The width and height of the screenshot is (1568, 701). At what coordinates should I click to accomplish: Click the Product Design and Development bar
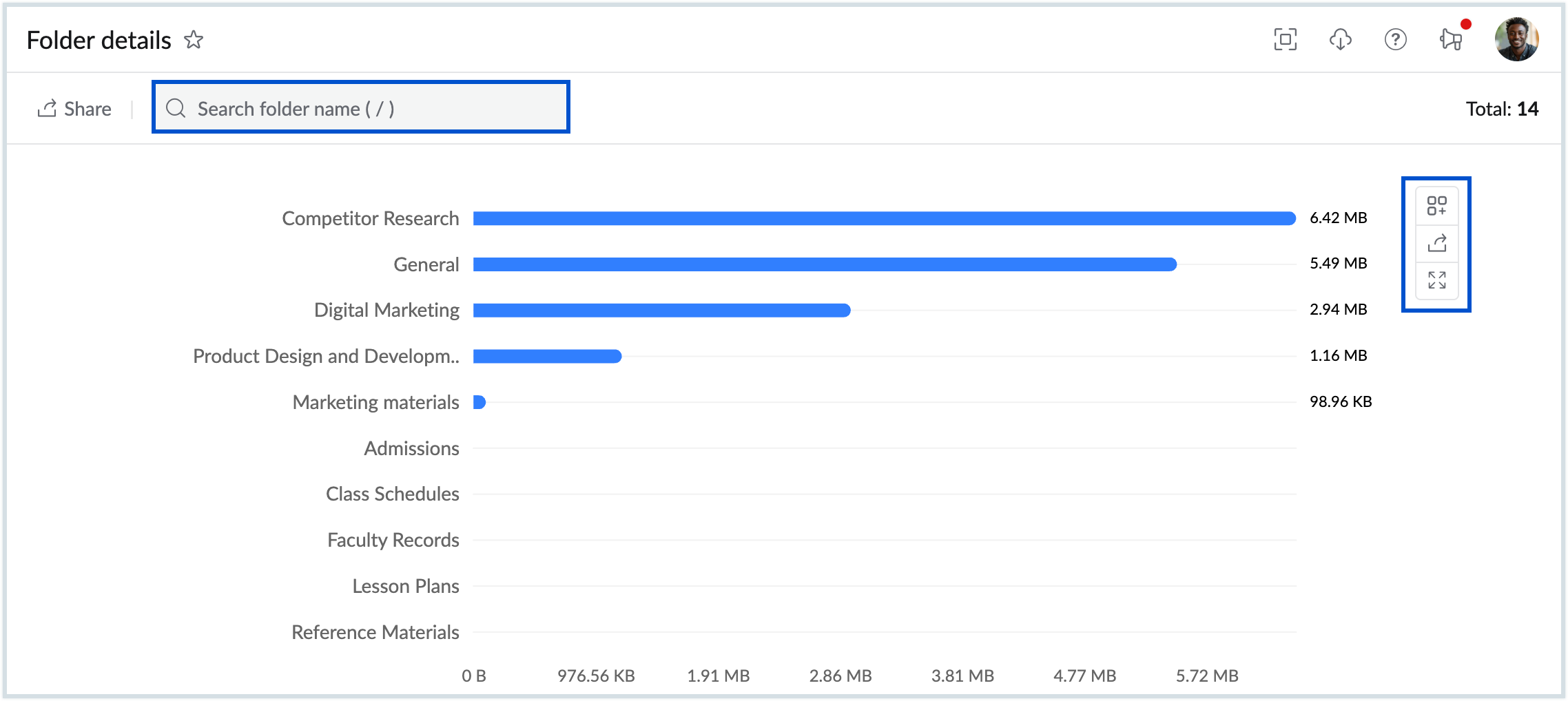547,356
